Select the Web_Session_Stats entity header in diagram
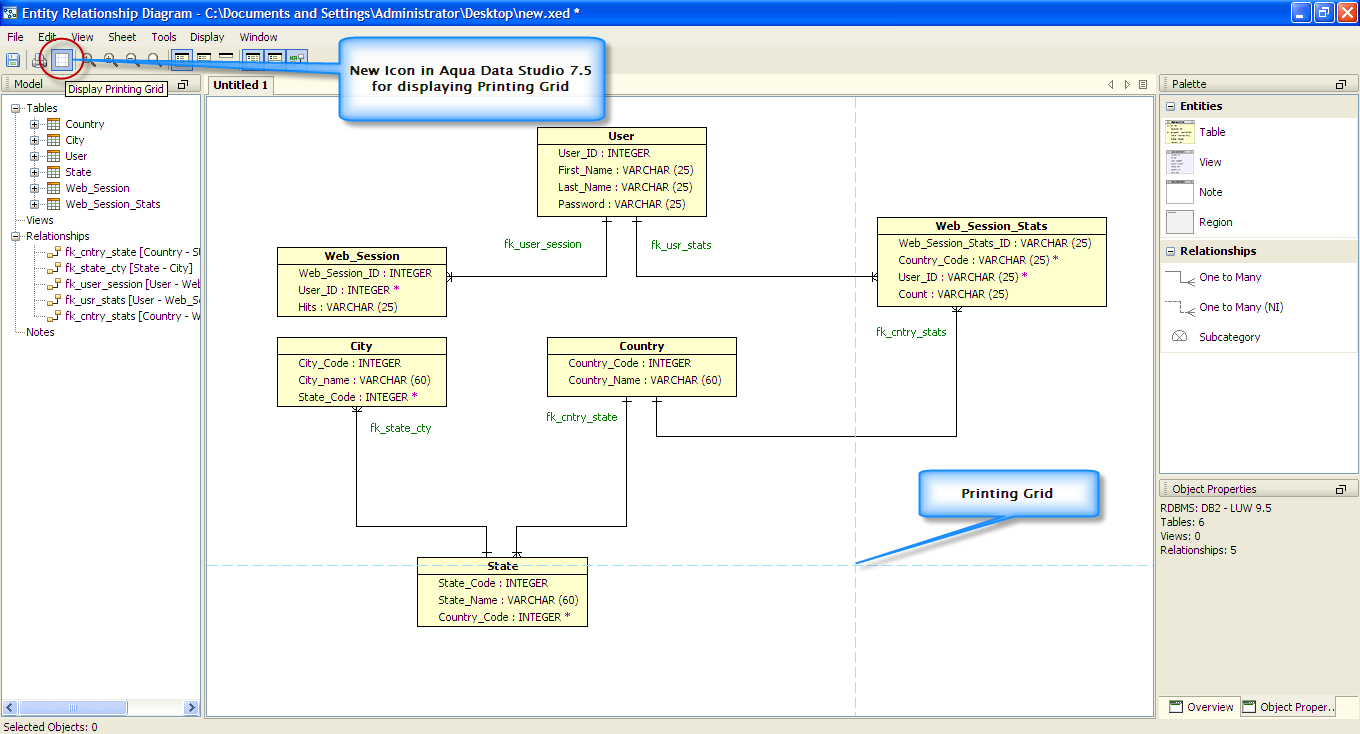Viewport: 1360px width, 734px height. pos(992,226)
